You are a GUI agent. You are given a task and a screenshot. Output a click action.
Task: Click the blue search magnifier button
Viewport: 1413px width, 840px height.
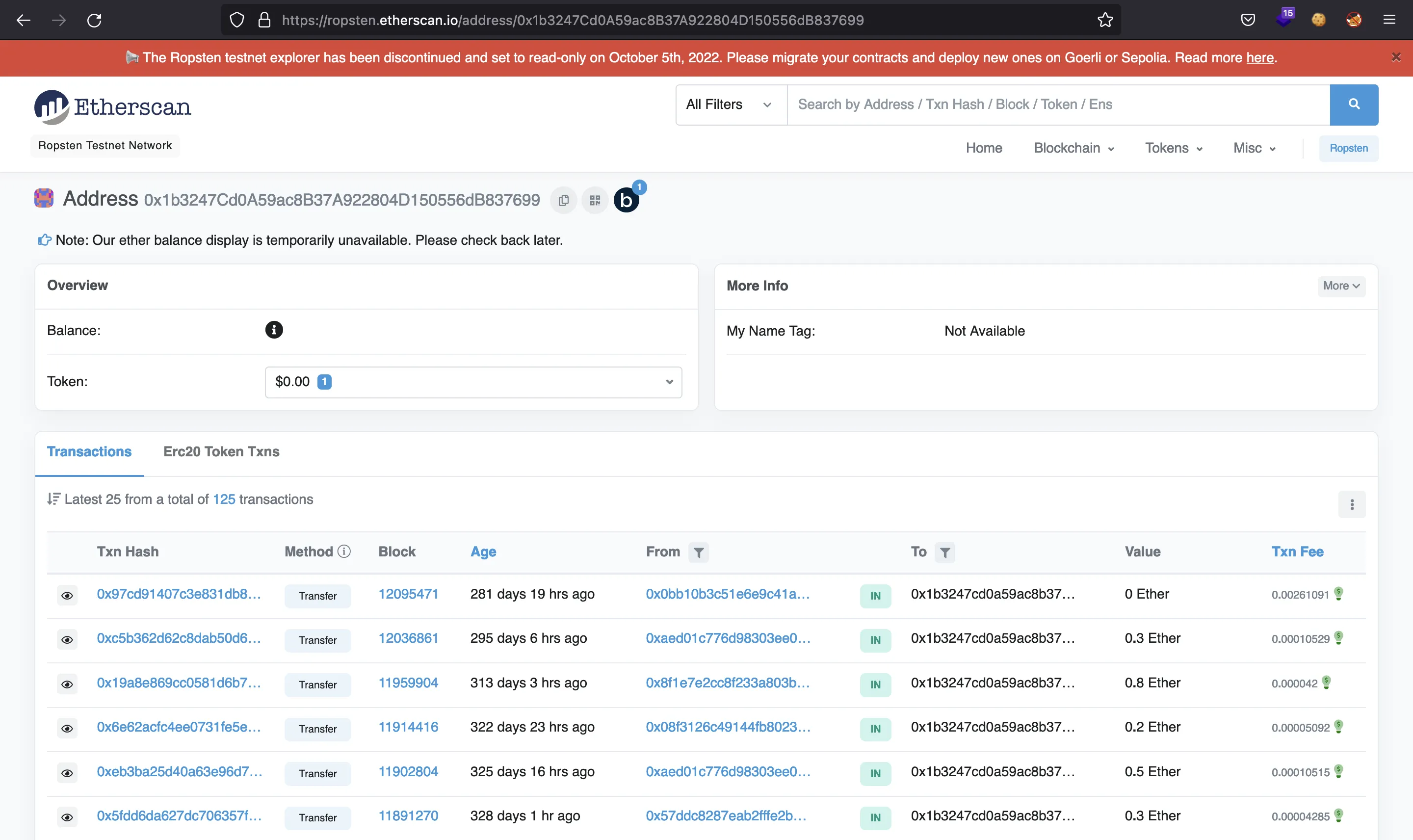pyautogui.click(x=1354, y=104)
